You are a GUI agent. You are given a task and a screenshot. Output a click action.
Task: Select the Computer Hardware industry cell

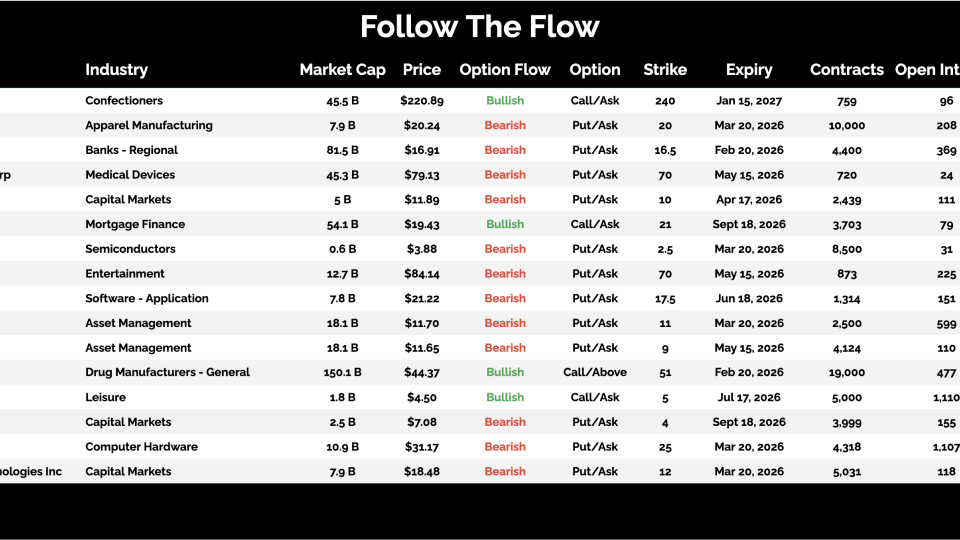pos(141,447)
